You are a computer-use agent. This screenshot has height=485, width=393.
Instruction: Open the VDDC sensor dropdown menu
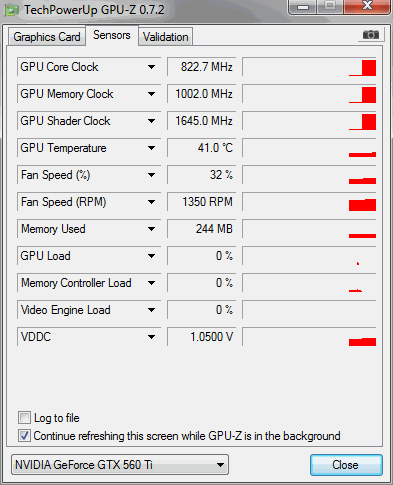pyautogui.click(x=151, y=337)
